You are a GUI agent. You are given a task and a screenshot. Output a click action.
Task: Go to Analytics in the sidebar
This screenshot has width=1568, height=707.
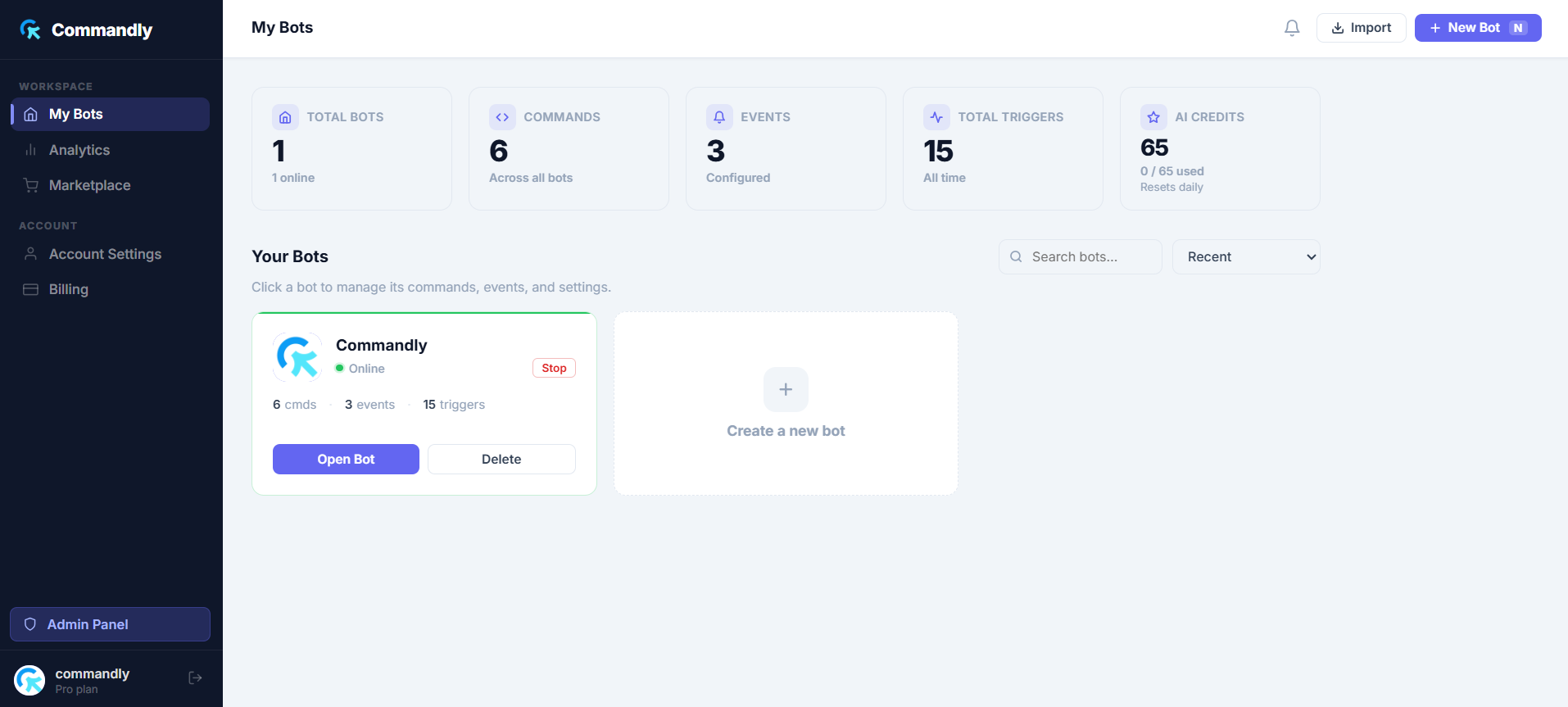(x=110, y=150)
